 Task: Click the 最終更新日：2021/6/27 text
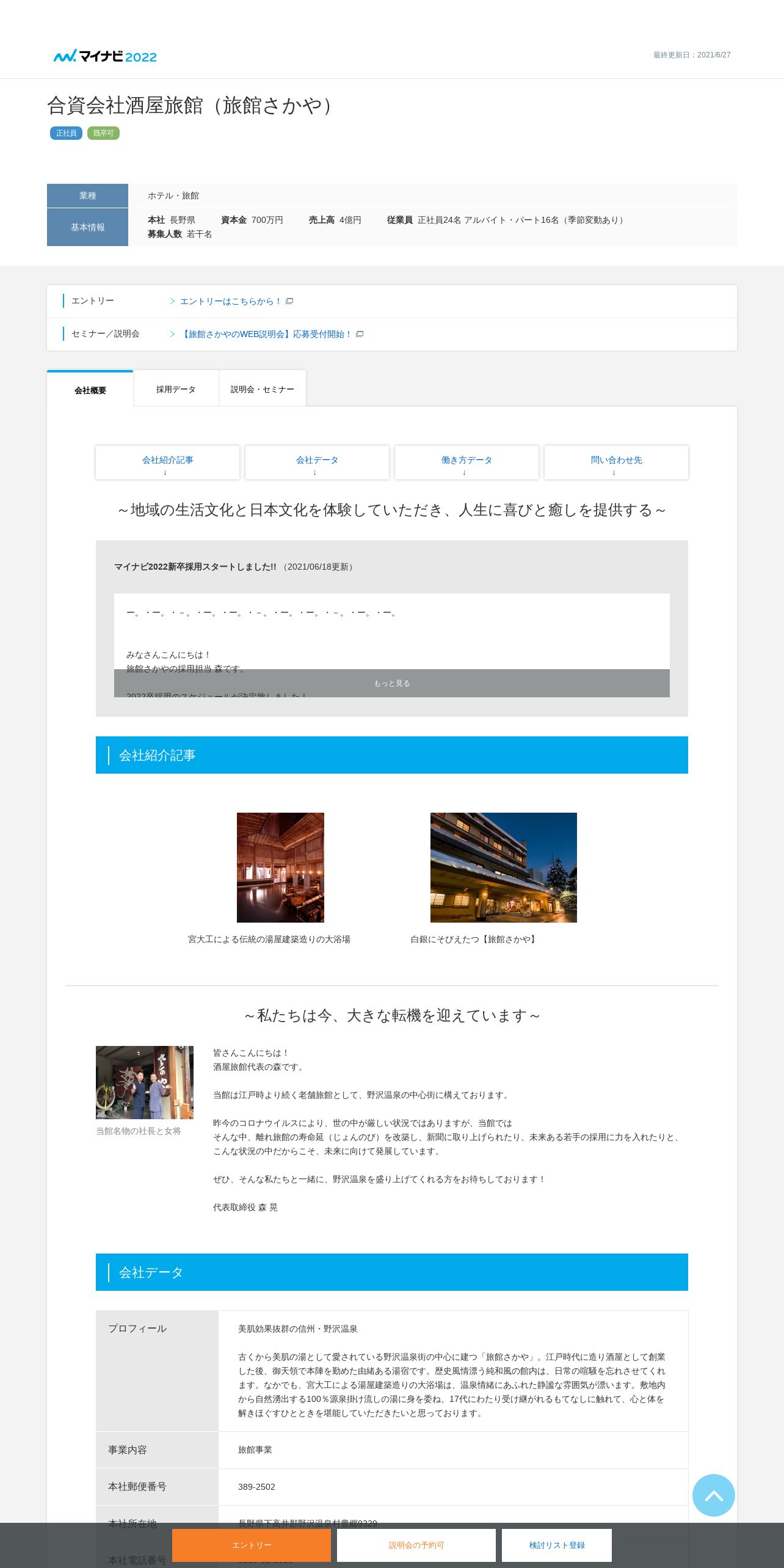click(x=692, y=55)
